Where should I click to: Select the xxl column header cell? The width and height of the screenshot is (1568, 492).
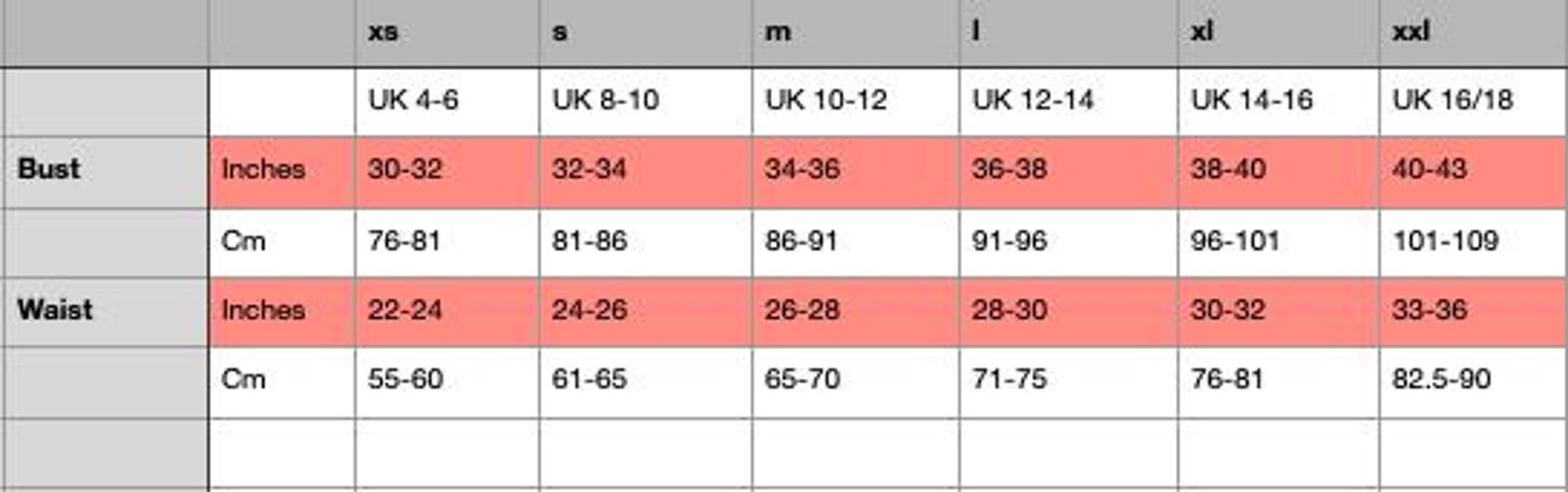coord(1473,33)
